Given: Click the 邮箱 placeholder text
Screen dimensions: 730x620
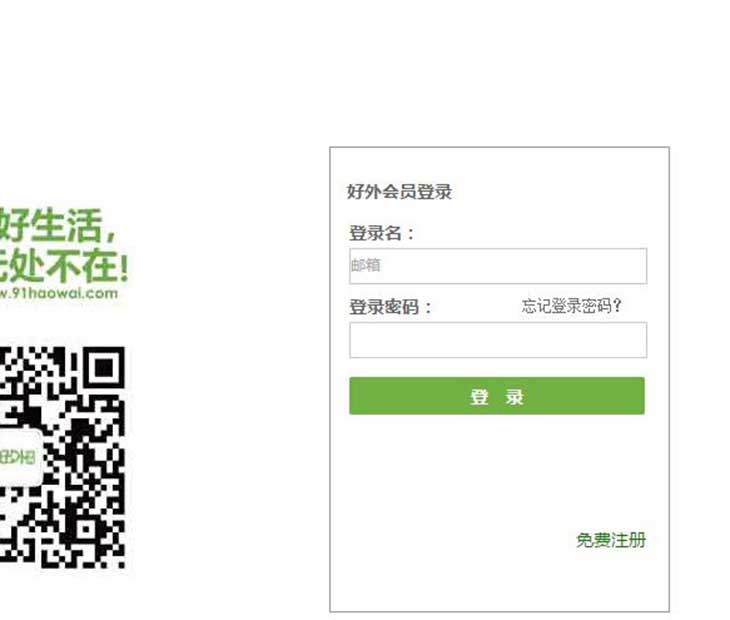Looking at the screenshot, I should [x=366, y=265].
